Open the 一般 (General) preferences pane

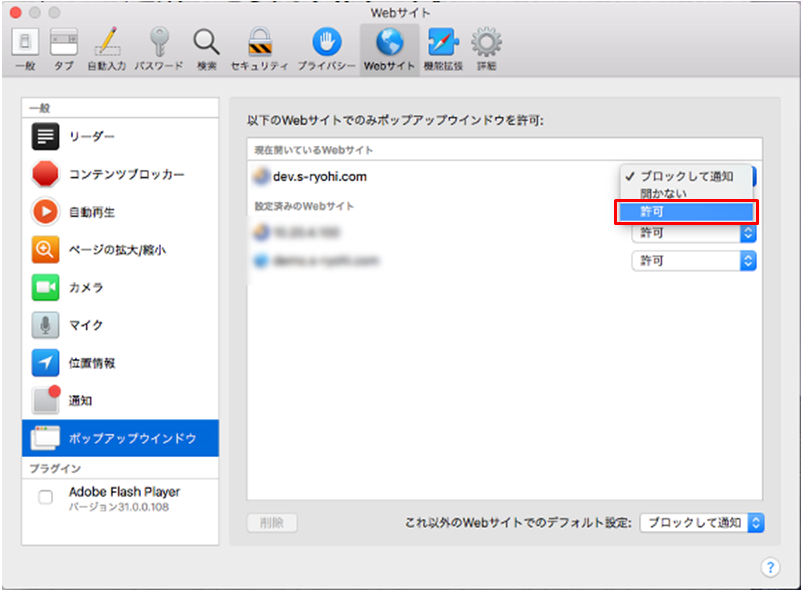coord(25,50)
